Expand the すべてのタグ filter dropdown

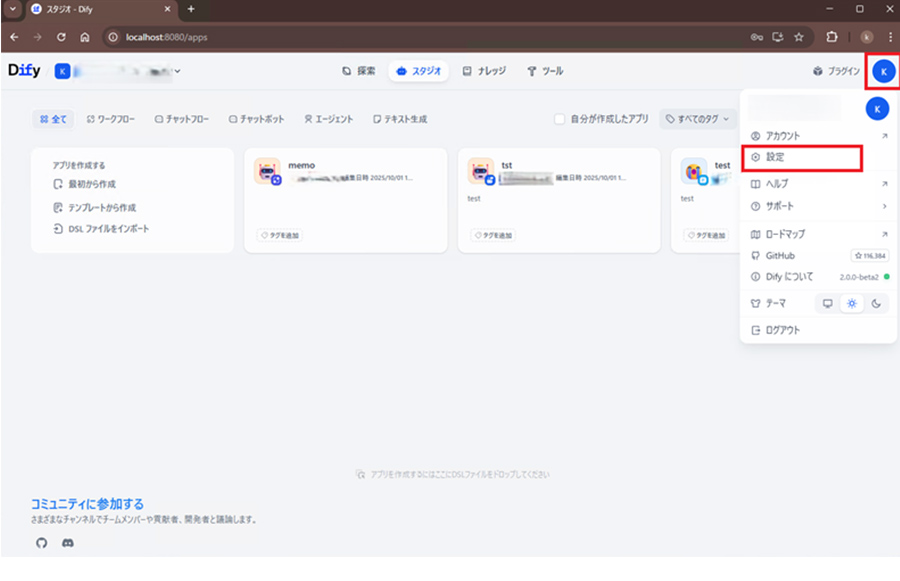pyautogui.click(x=698, y=119)
